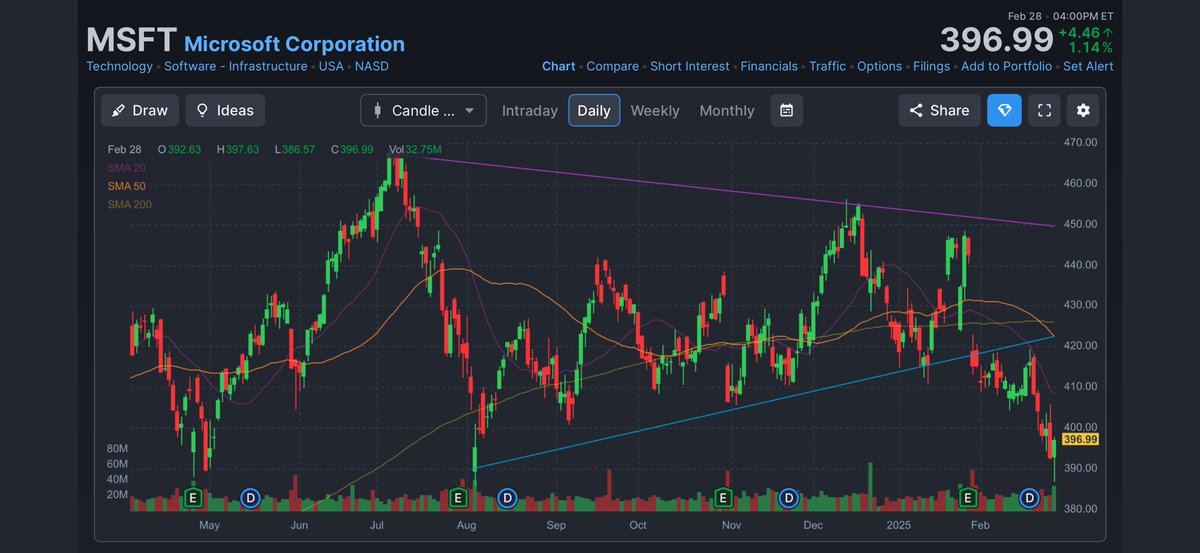Click the 470.00 price axis label

(1080, 143)
